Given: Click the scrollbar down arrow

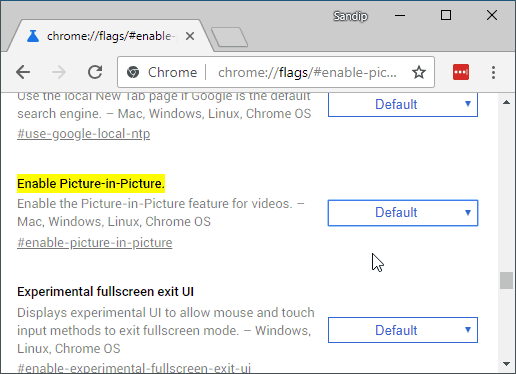Looking at the screenshot, I should (x=506, y=364).
